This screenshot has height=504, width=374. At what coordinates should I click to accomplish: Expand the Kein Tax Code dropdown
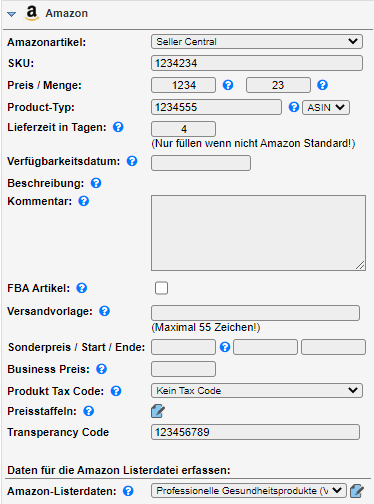coord(257,391)
